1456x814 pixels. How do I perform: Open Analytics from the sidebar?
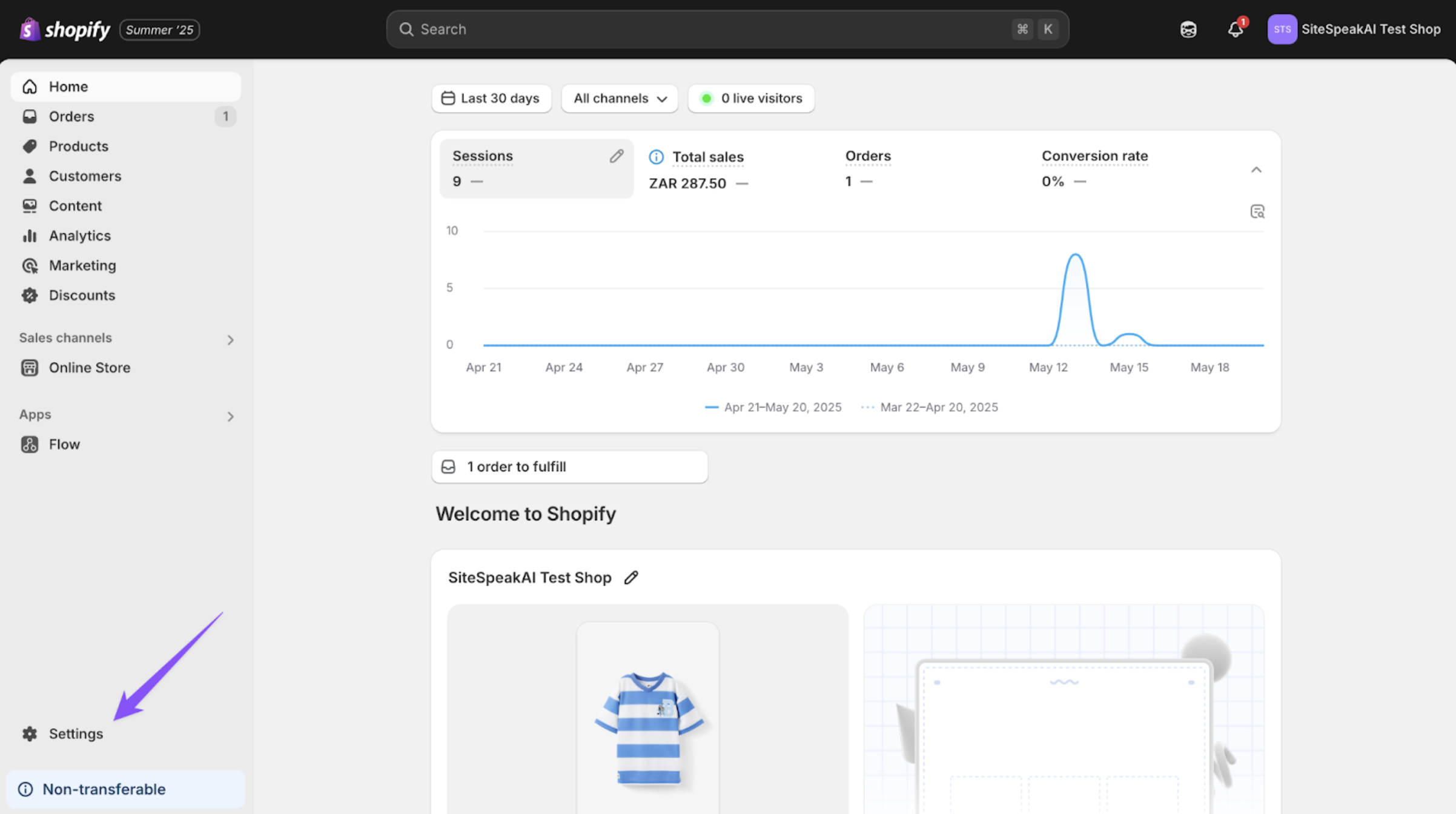pos(80,236)
